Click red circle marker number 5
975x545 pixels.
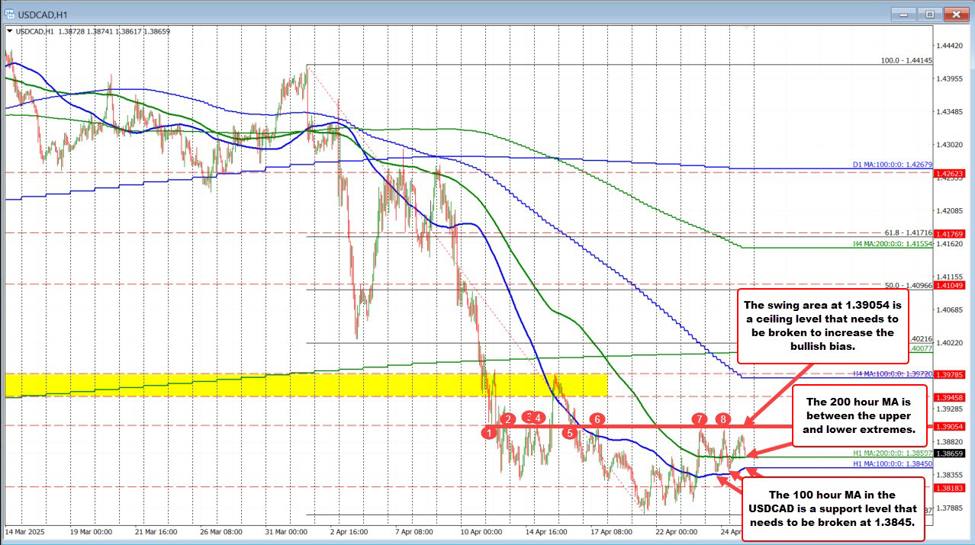tap(569, 432)
